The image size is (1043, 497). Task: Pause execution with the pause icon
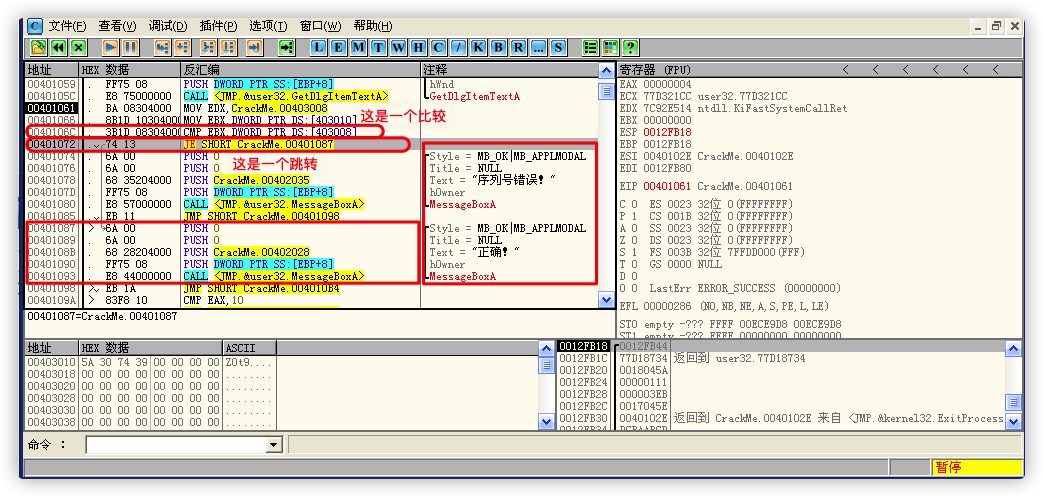coord(130,47)
